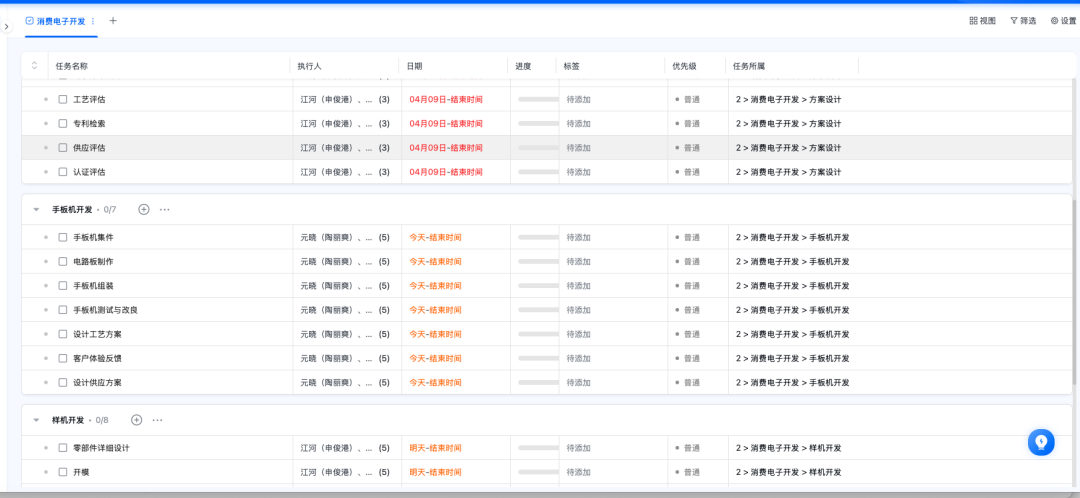Click the 筛选 filter button

[1022, 21]
